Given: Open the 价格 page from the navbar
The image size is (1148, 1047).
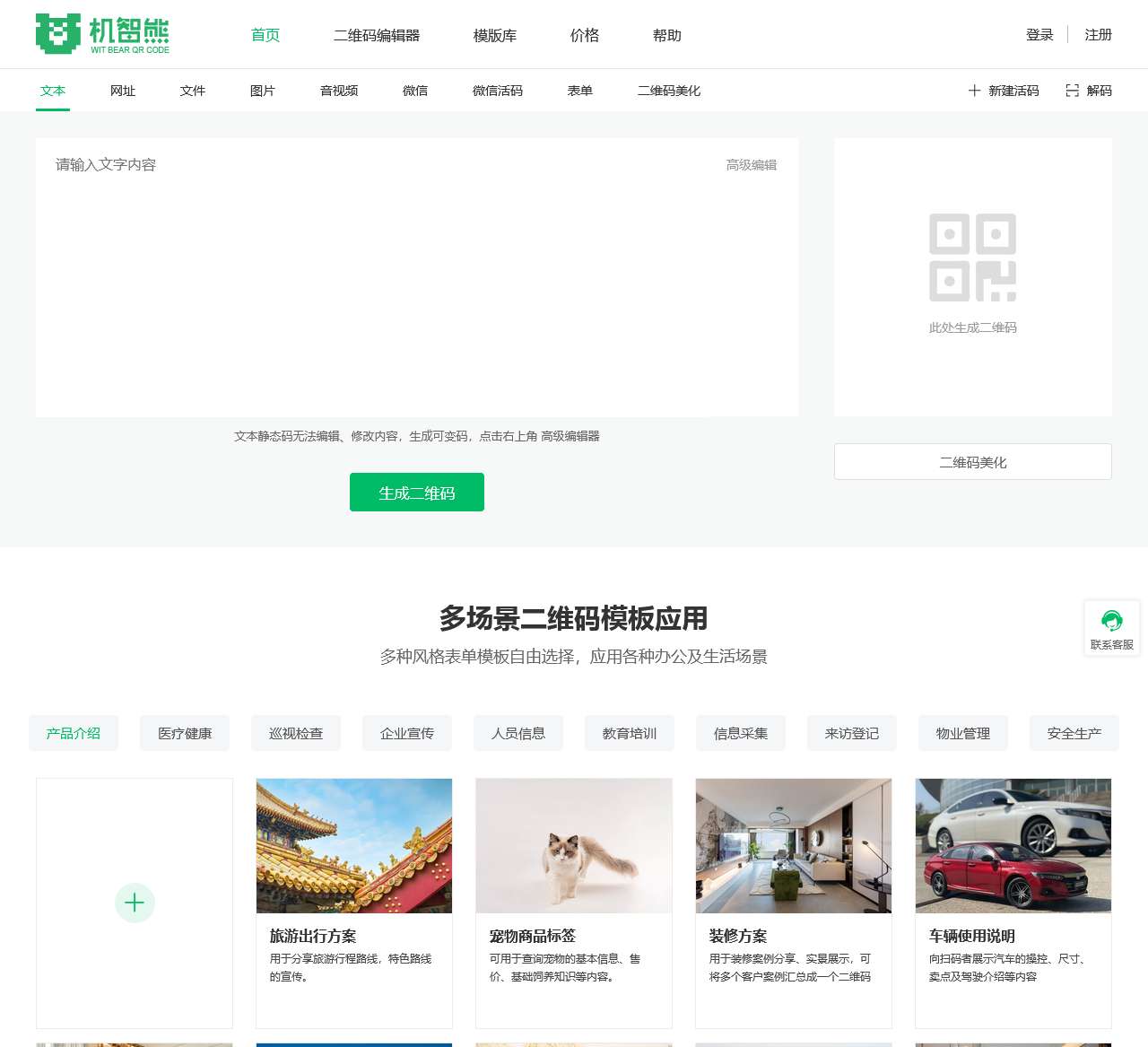Looking at the screenshot, I should point(584,36).
